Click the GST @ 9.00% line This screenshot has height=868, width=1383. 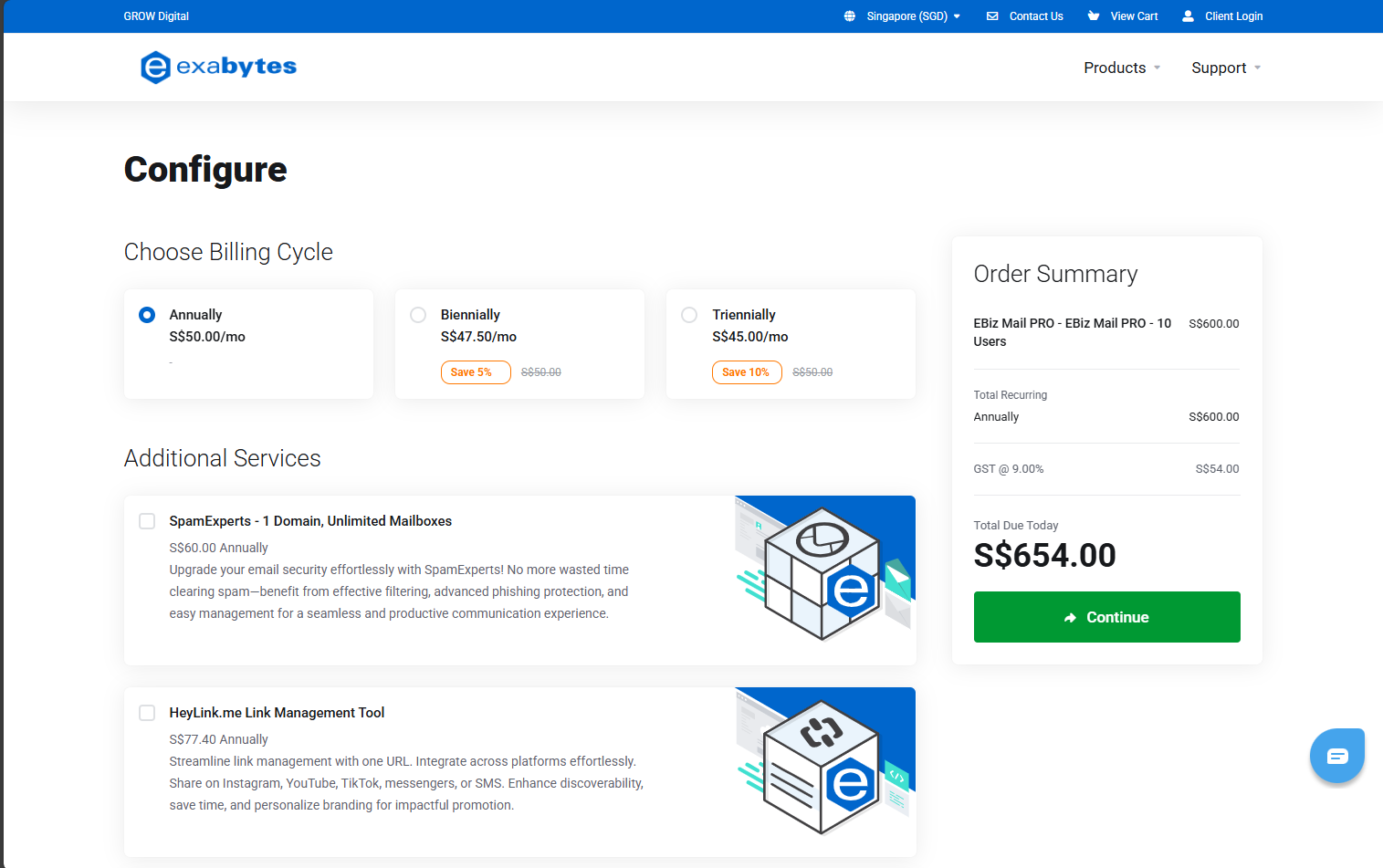tap(1106, 469)
